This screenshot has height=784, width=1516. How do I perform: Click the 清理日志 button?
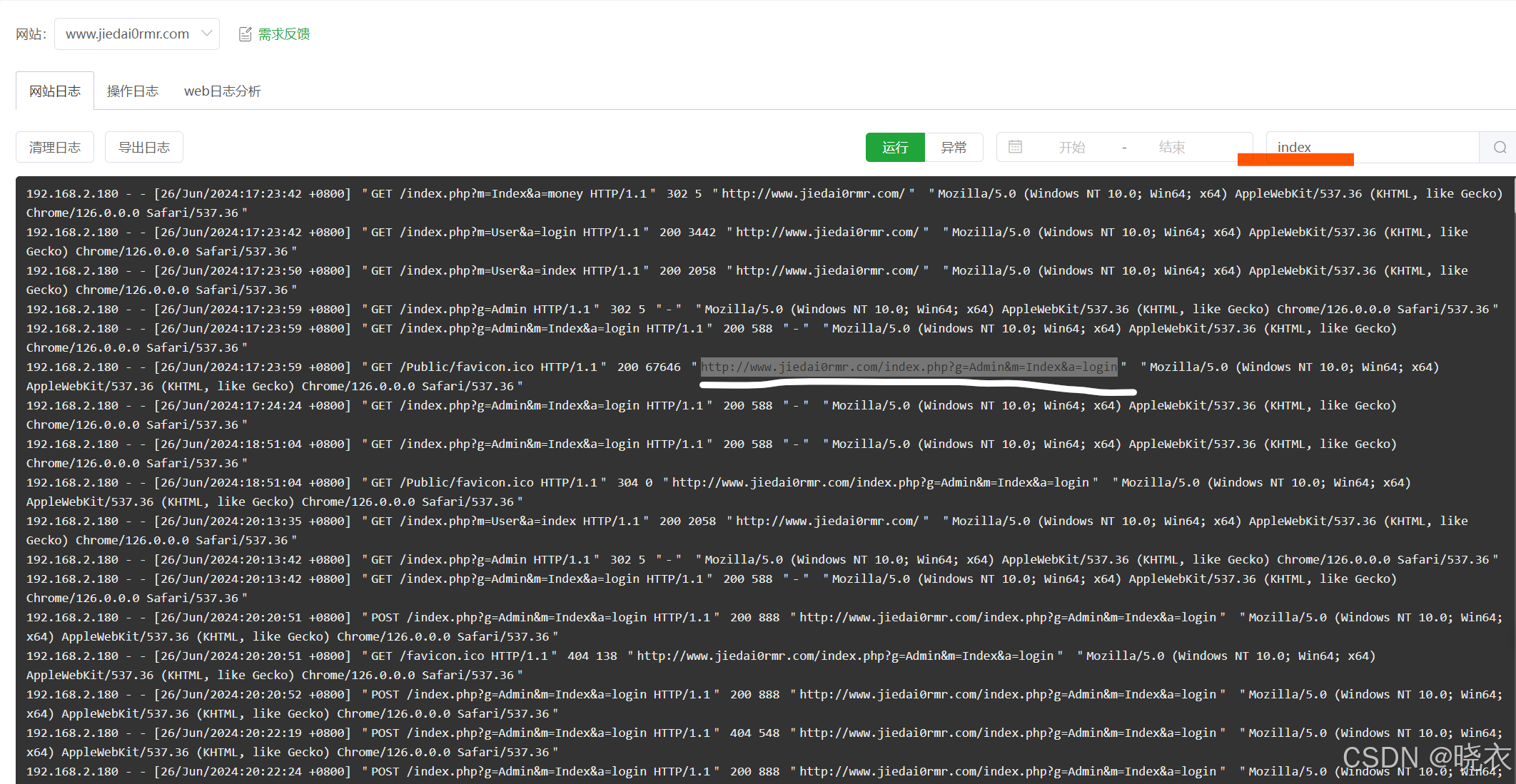[x=55, y=148]
